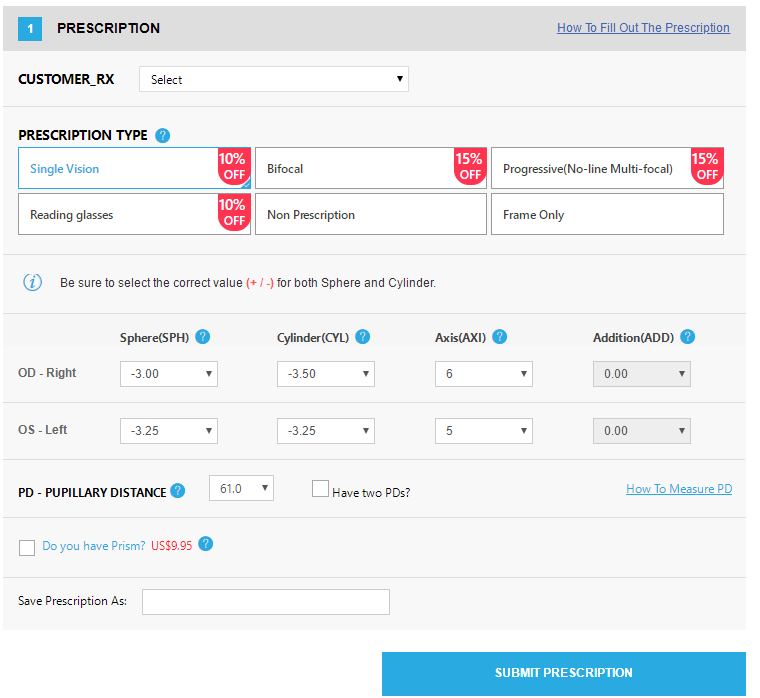The width and height of the screenshot is (760, 698).
Task: Click the Sphere(SPH) help icon
Action: (203, 337)
